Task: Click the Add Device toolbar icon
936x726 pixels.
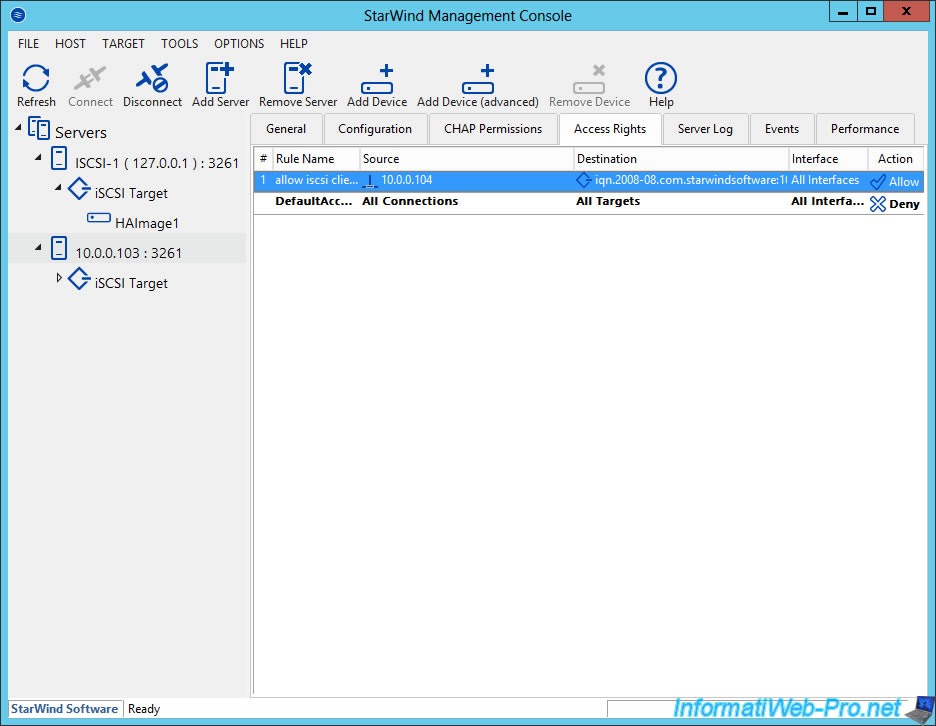Action: pyautogui.click(x=377, y=79)
